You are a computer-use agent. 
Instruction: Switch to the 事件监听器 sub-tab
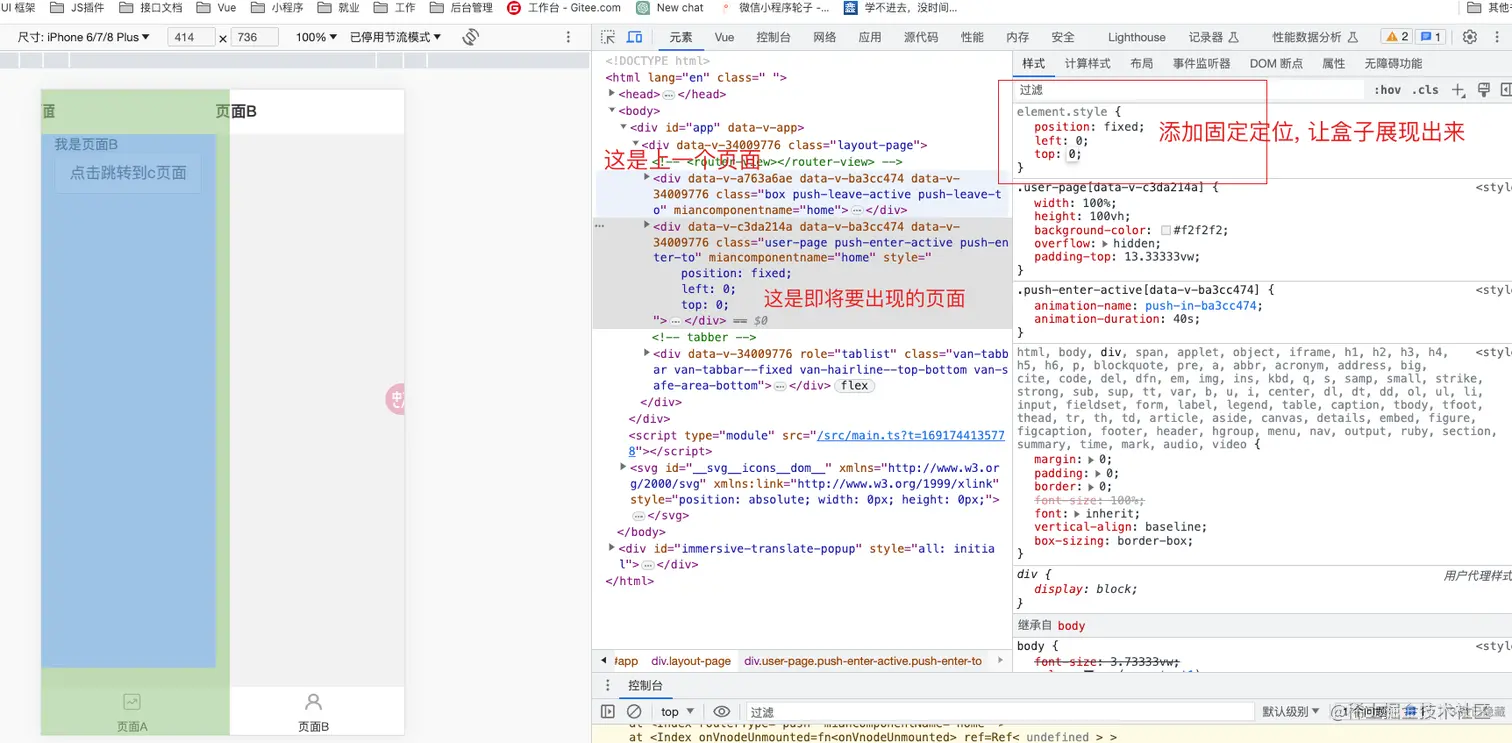point(1201,63)
